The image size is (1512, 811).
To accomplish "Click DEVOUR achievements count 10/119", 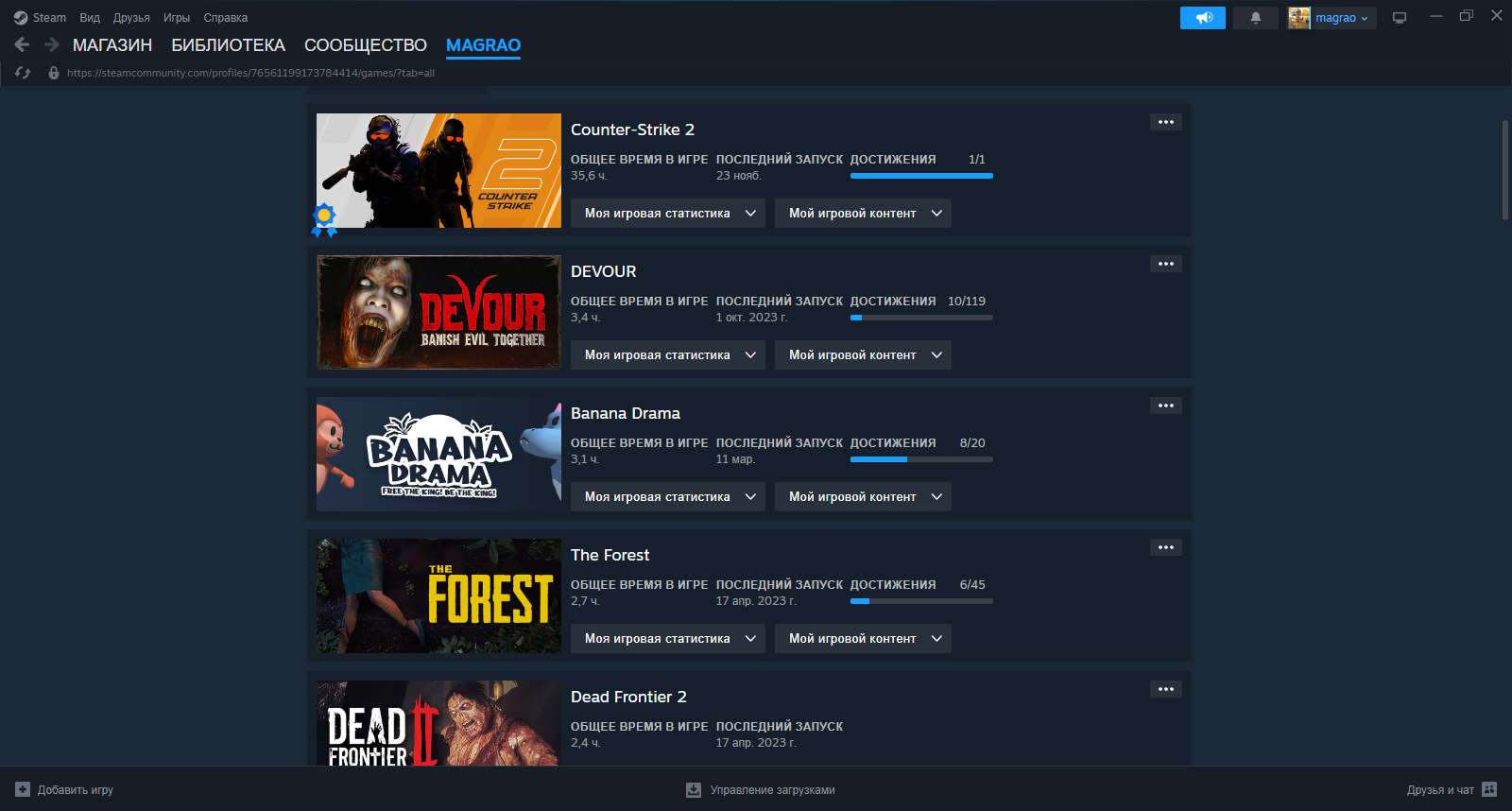I will pyautogui.click(x=967, y=302).
